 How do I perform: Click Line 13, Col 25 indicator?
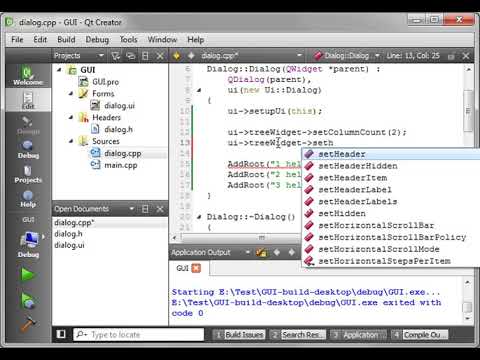click(413, 56)
